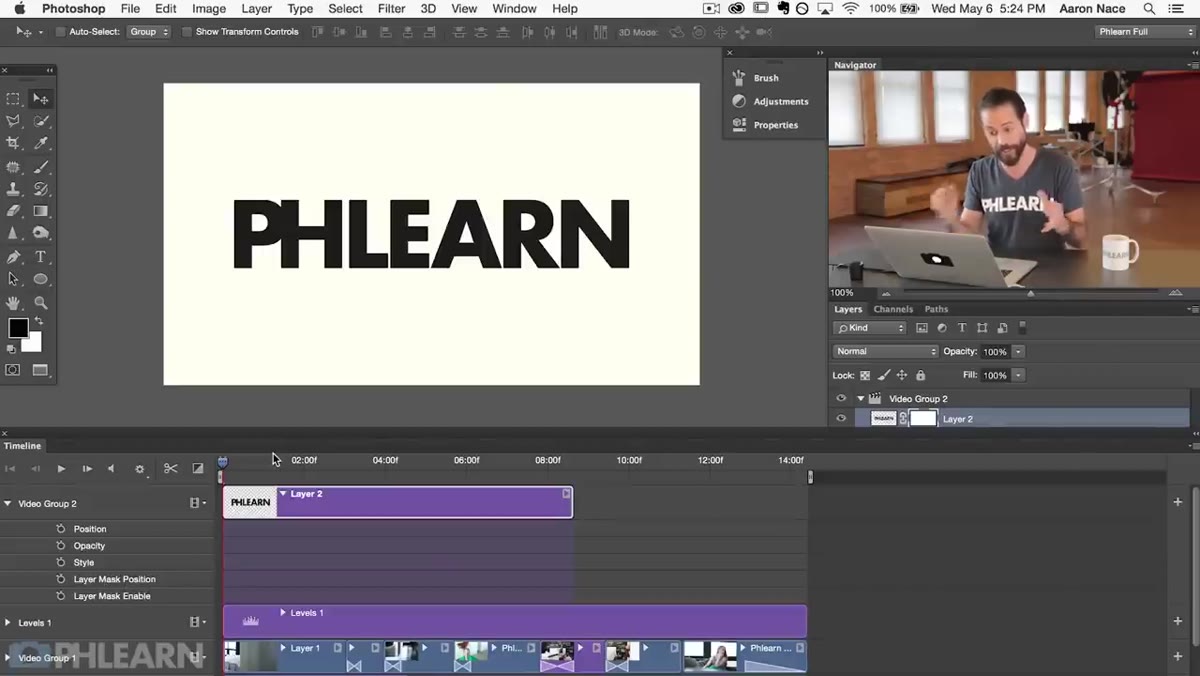Reset default foreground and background colors
The image size is (1200, 676).
click(11, 349)
